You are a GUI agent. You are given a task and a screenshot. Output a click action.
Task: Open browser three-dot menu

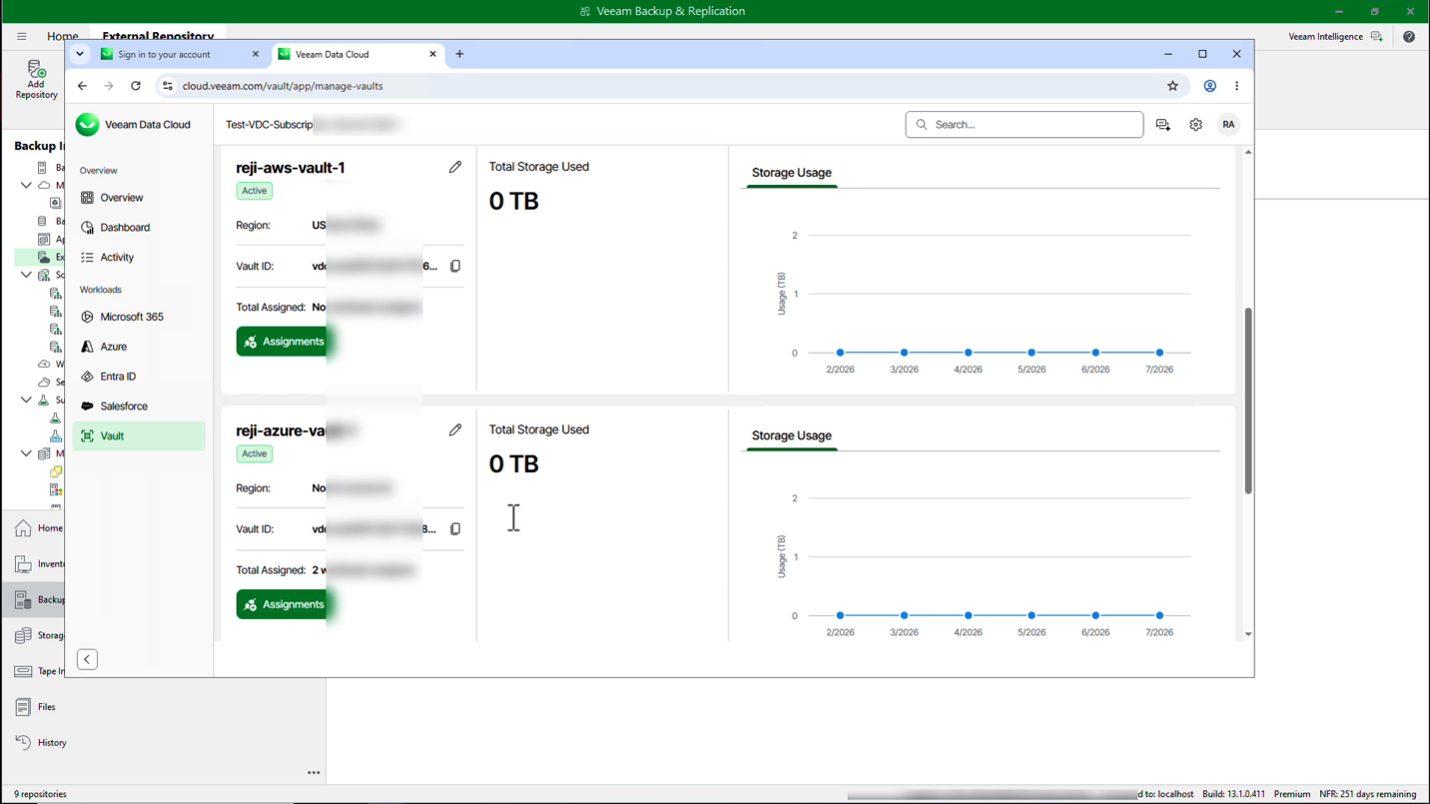coord(1237,86)
